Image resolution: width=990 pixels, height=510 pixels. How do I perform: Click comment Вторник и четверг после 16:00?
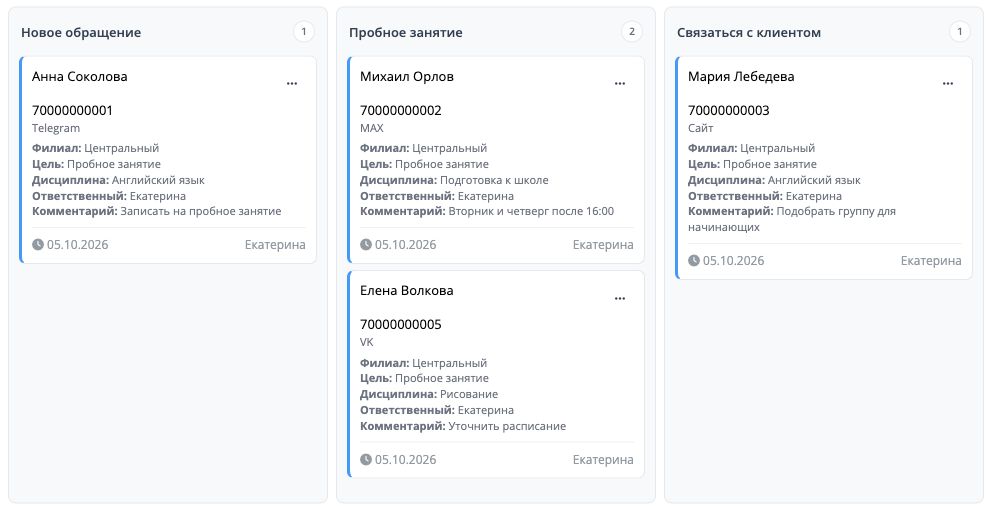point(531,211)
